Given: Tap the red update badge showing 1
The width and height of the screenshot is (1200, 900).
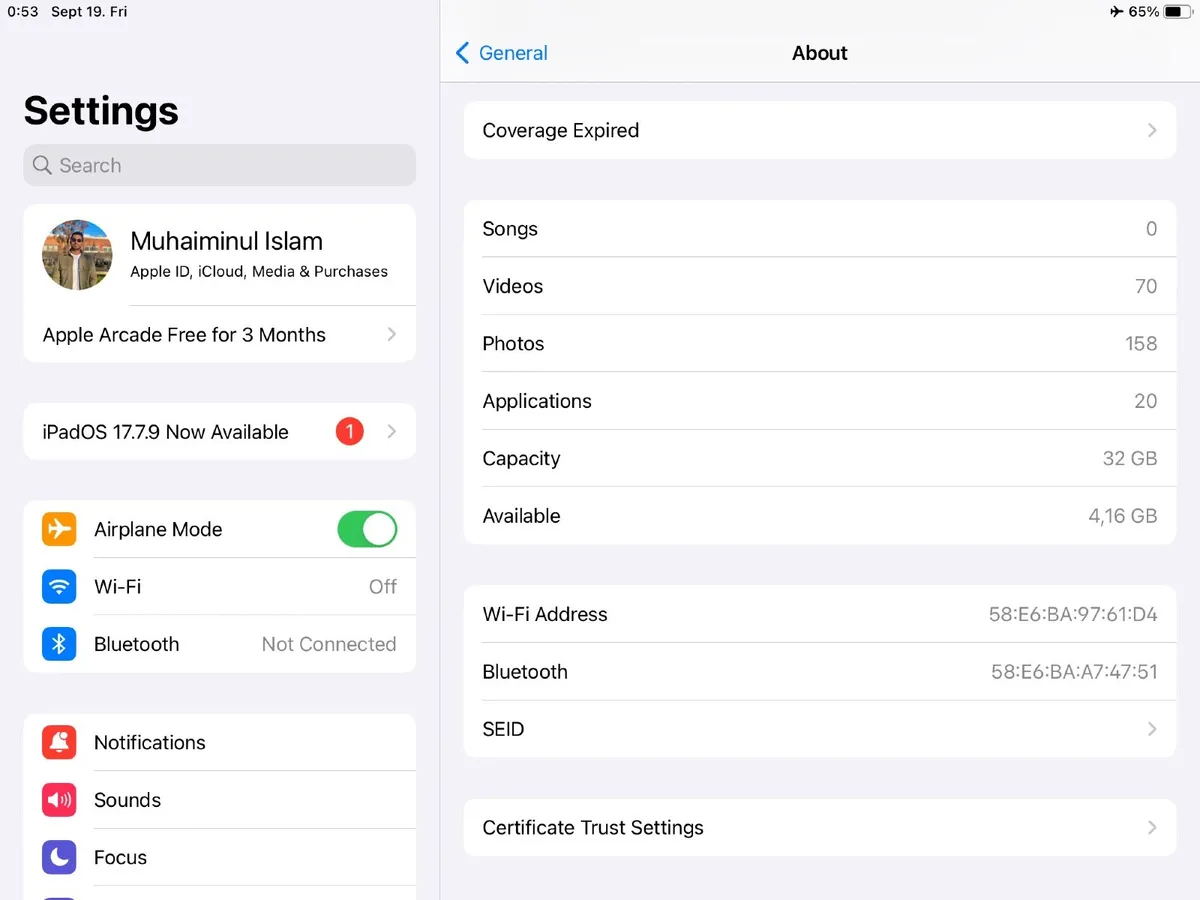Looking at the screenshot, I should 349,432.
